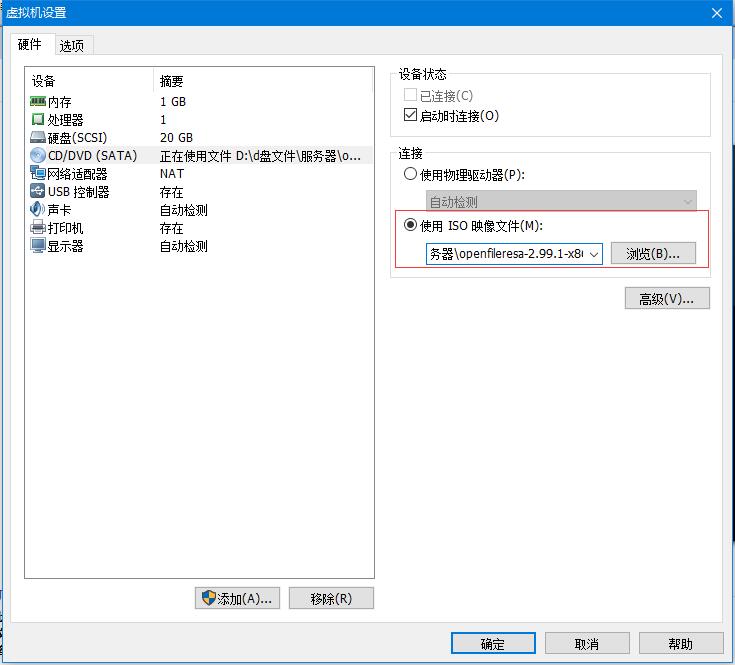
Task: Select the display (显示器) monitor icon
Action: point(38,245)
